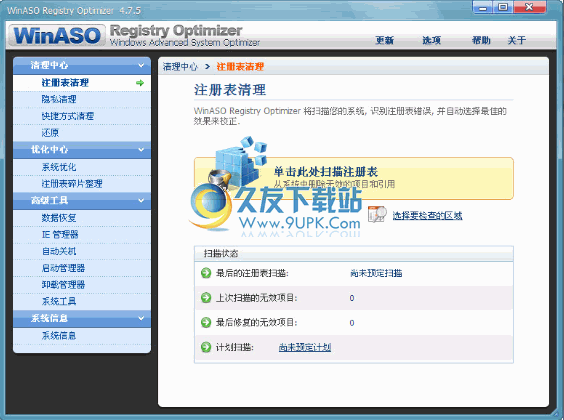Open the 更新 menu
The width and height of the screenshot is (564, 420).
click(x=385, y=40)
